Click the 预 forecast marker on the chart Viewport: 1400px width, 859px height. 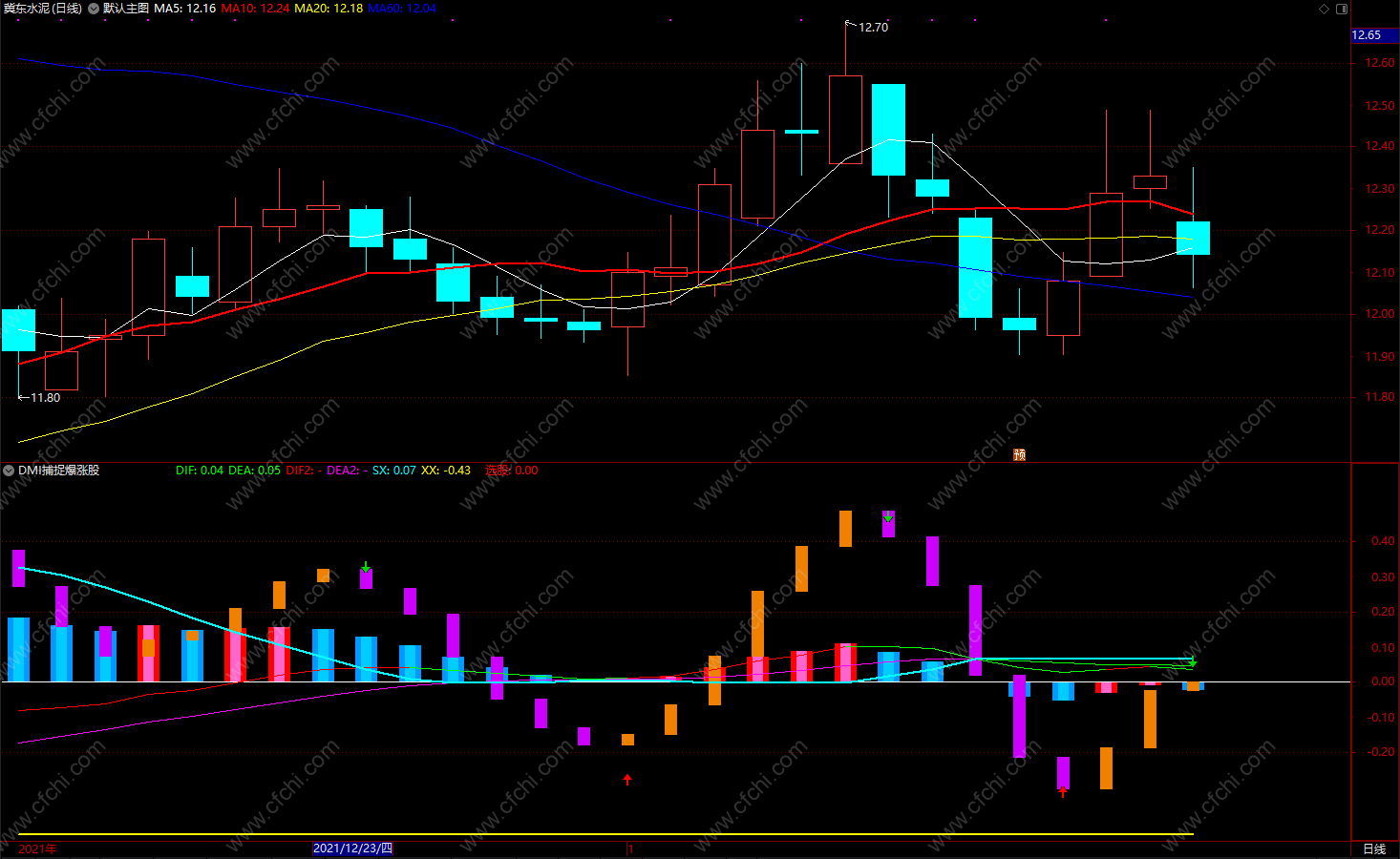(1019, 454)
